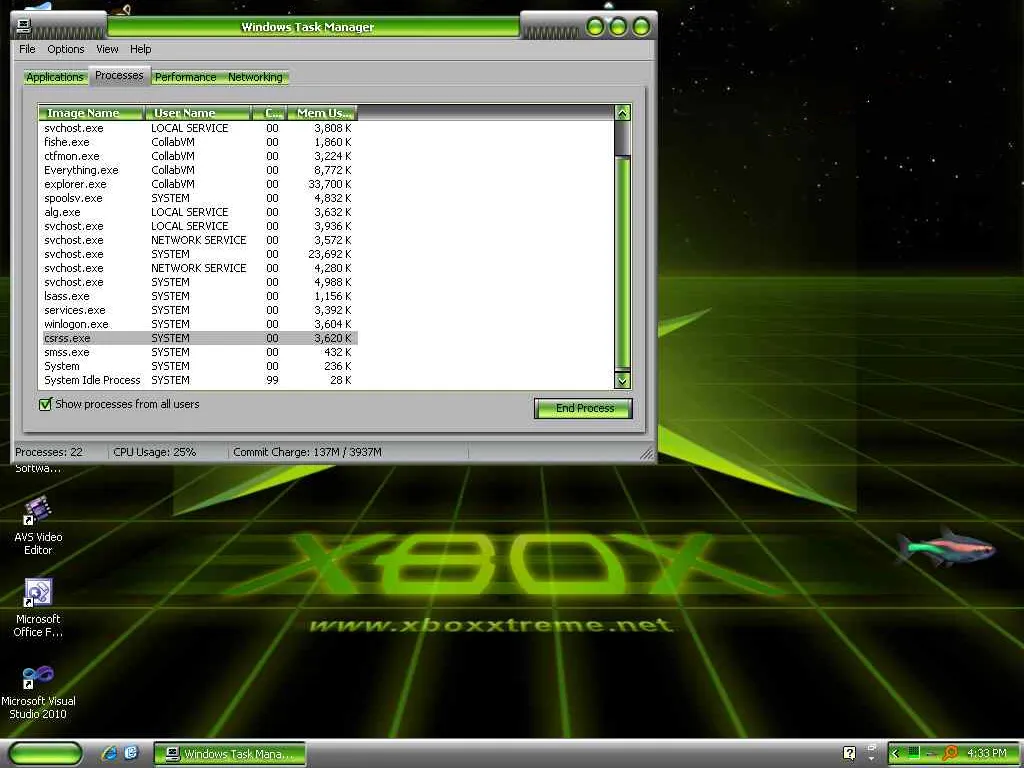Switch to the Applications tab
The width and height of the screenshot is (1024, 768).
[x=55, y=77]
